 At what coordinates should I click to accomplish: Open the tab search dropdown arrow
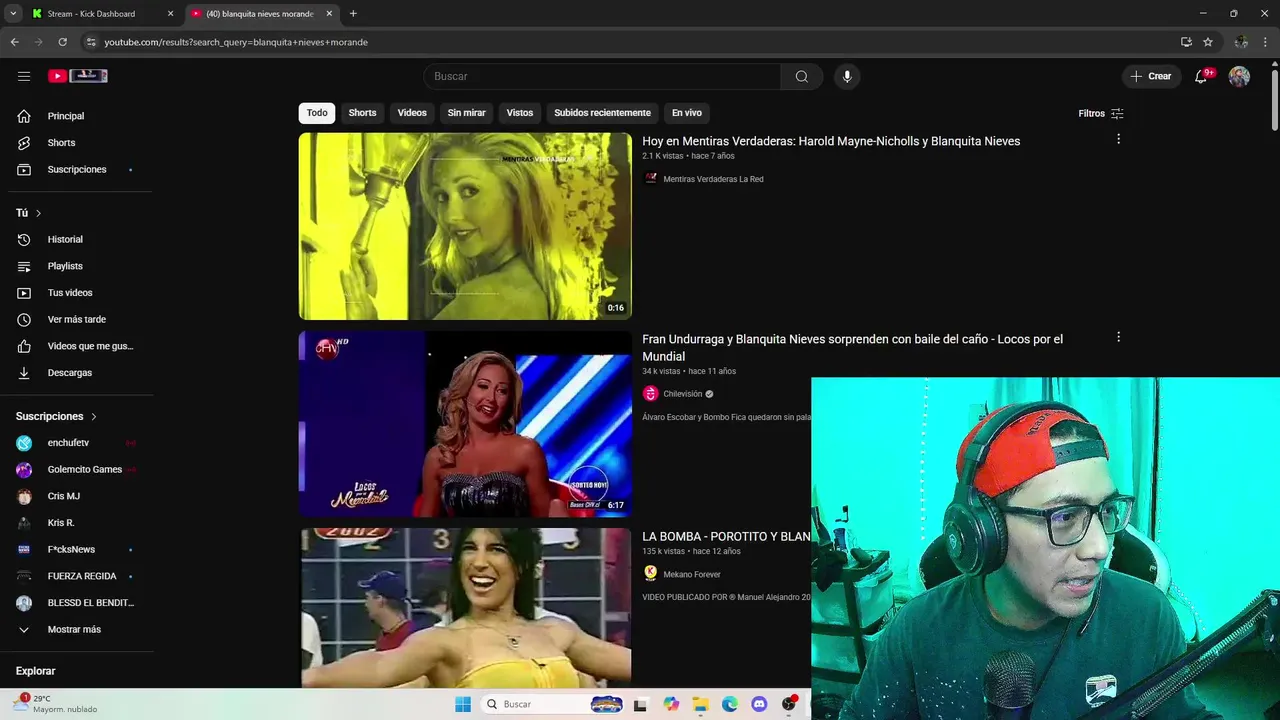point(13,14)
